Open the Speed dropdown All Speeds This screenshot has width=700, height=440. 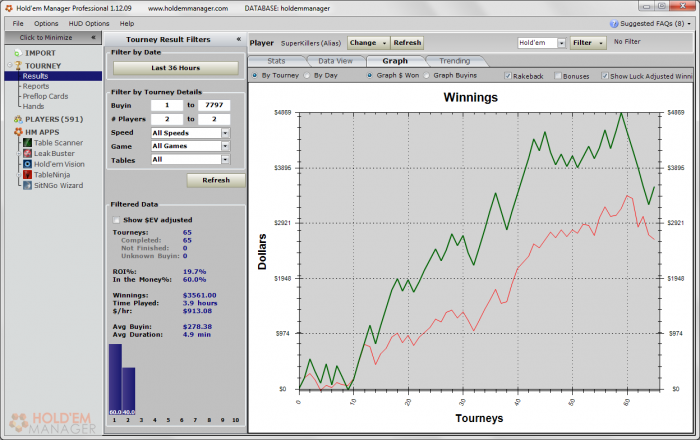pyautogui.click(x=190, y=133)
